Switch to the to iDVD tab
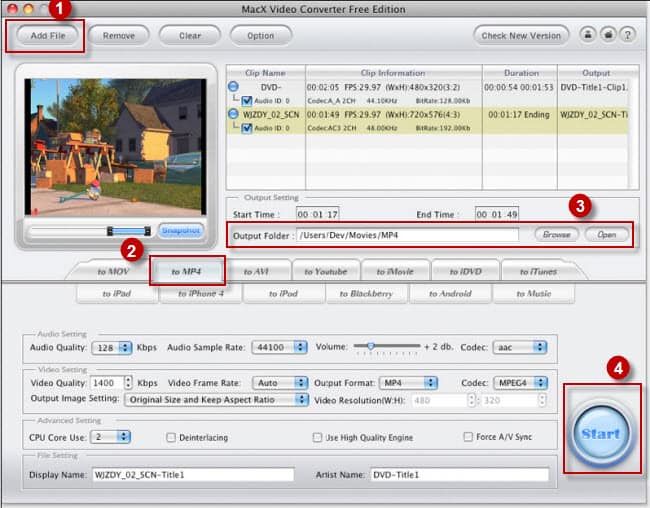This screenshot has height=508, width=650. [466, 272]
